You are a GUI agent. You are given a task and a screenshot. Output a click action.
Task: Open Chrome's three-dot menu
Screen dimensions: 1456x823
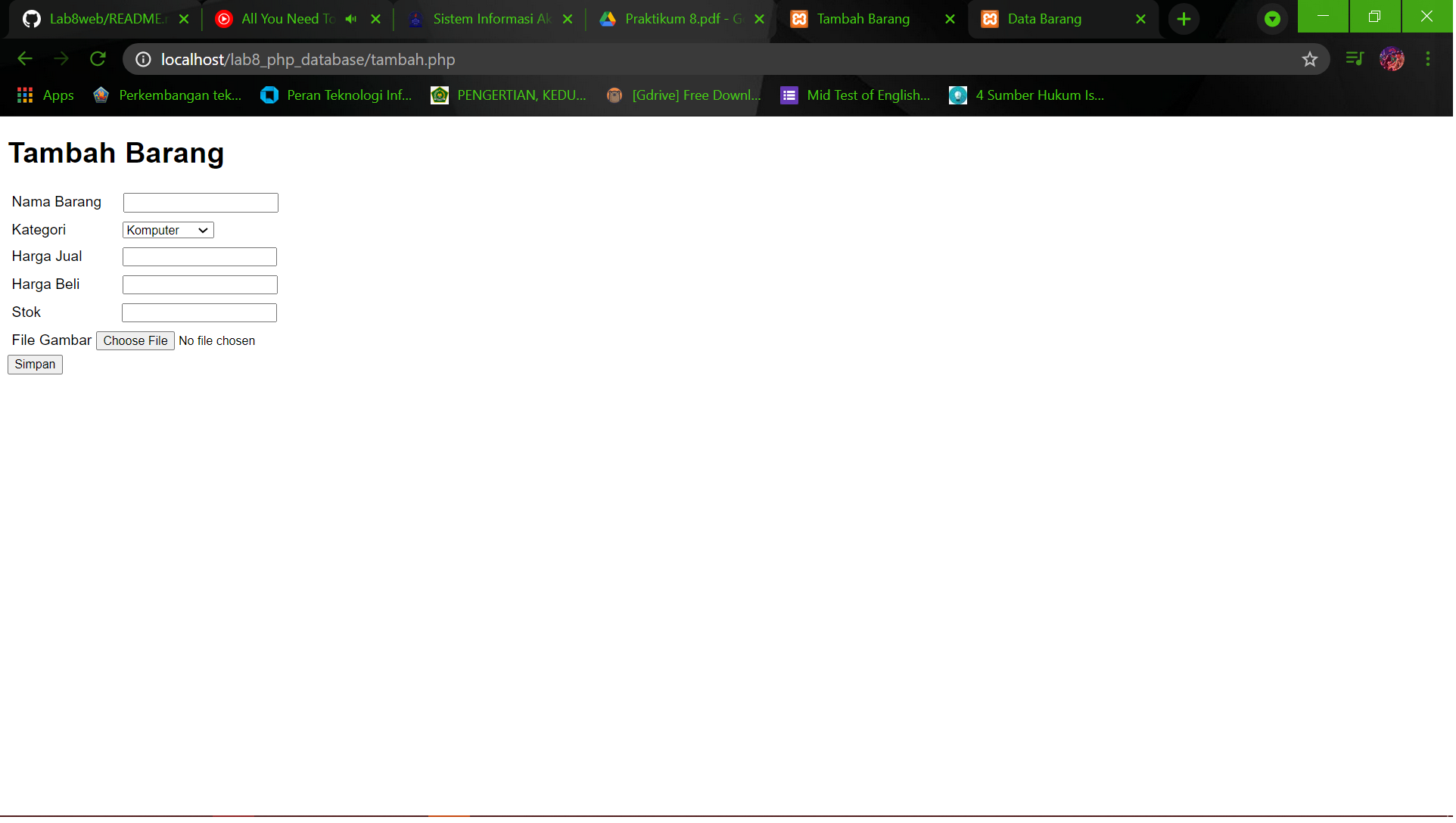coord(1429,59)
